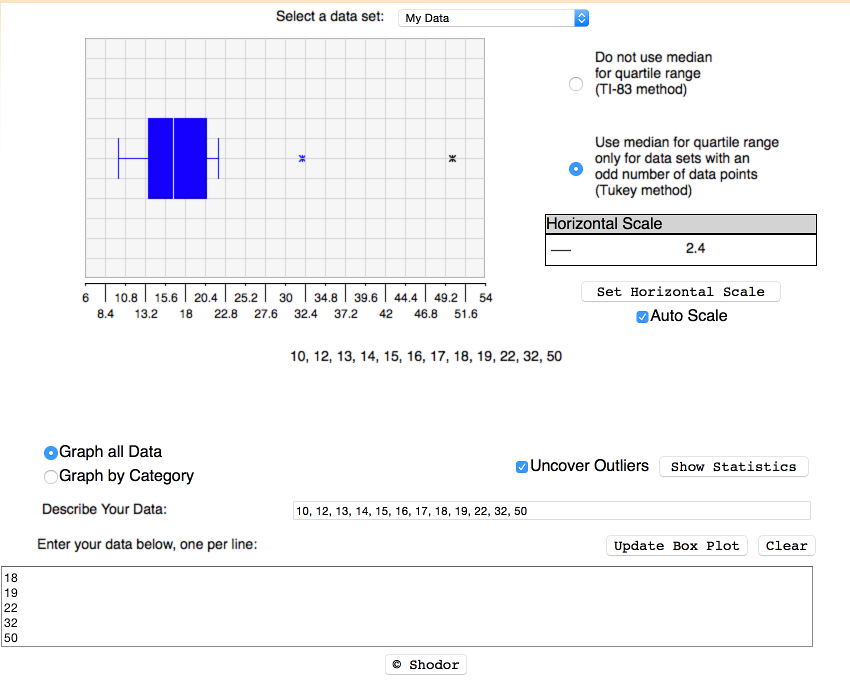The width and height of the screenshot is (850, 680).
Task: Select the TI-83 method radio button
Action: (x=576, y=84)
